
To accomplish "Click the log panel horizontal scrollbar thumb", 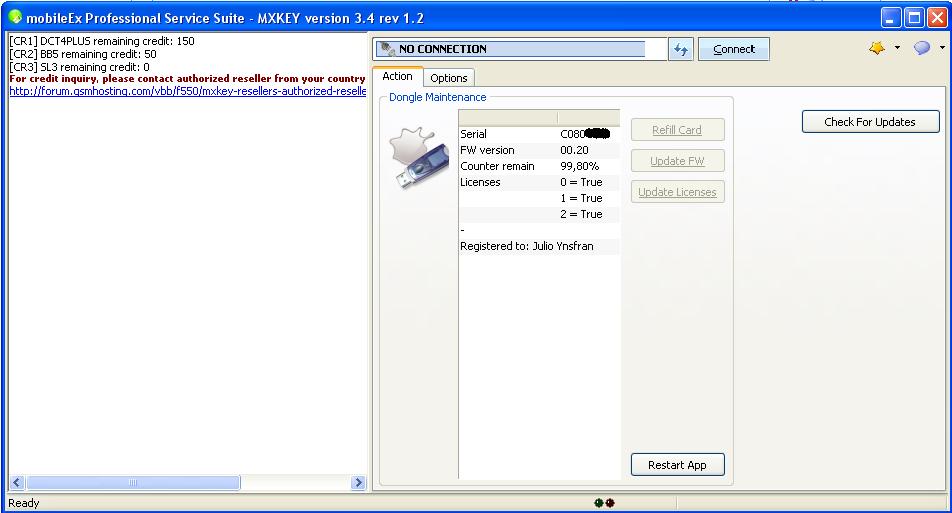I will tap(132, 483).
